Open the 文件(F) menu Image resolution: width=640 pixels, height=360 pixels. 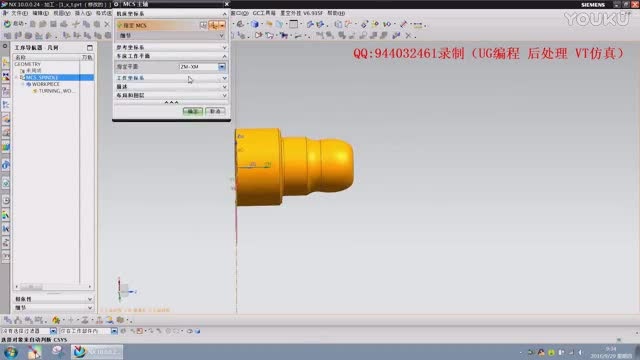coord(19,13)
